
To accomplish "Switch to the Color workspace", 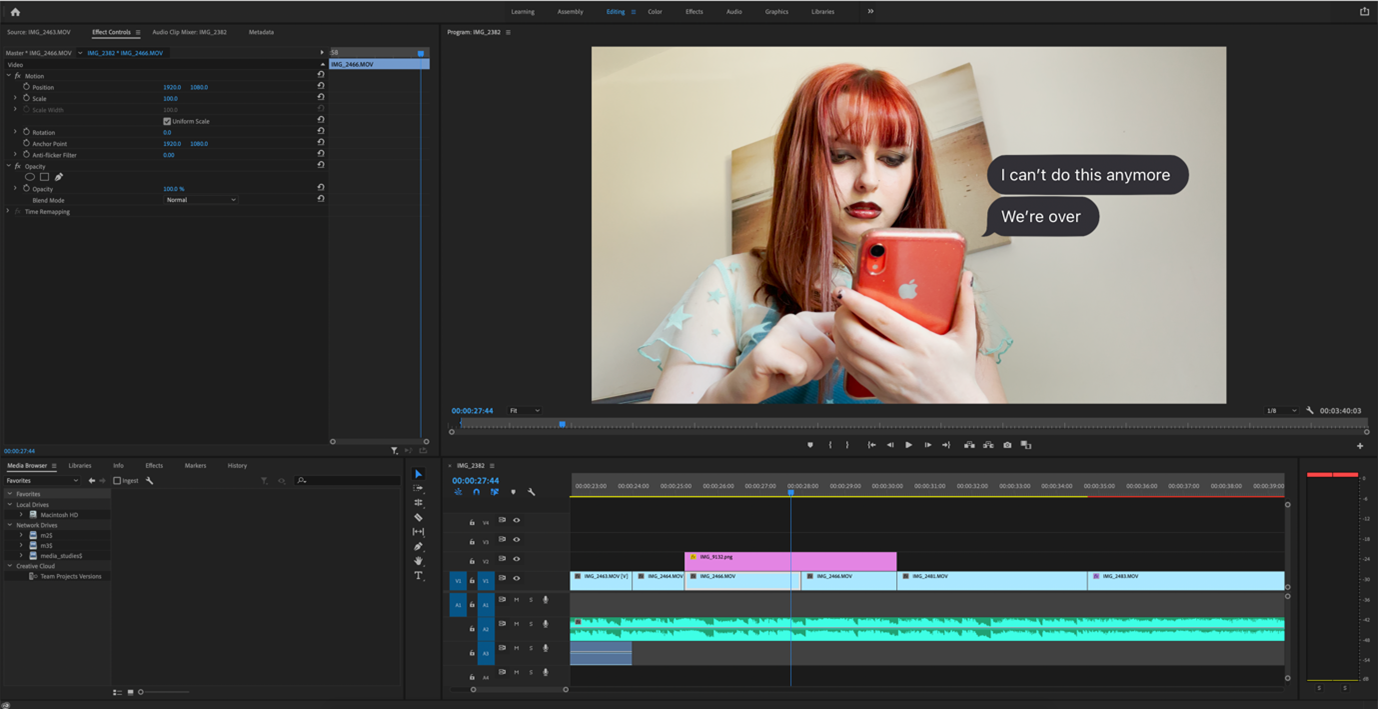I will (654, 12).
